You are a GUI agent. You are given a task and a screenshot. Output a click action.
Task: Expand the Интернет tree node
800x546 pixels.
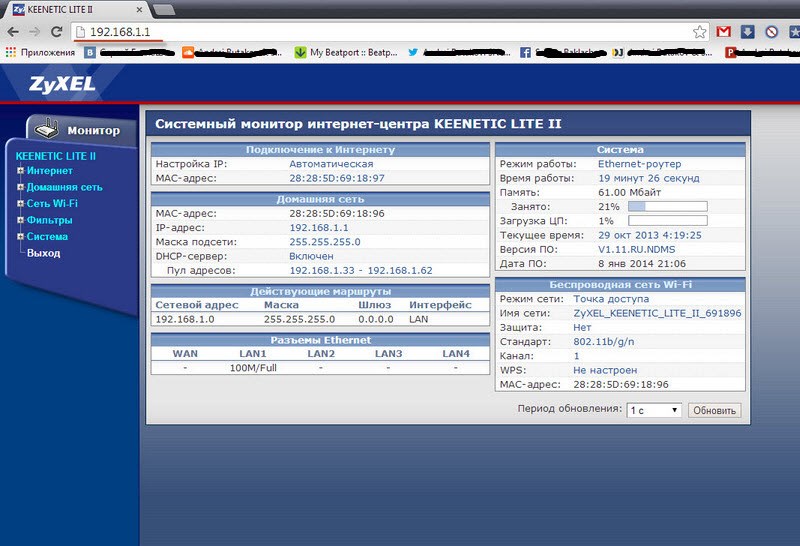coord(20,170)
